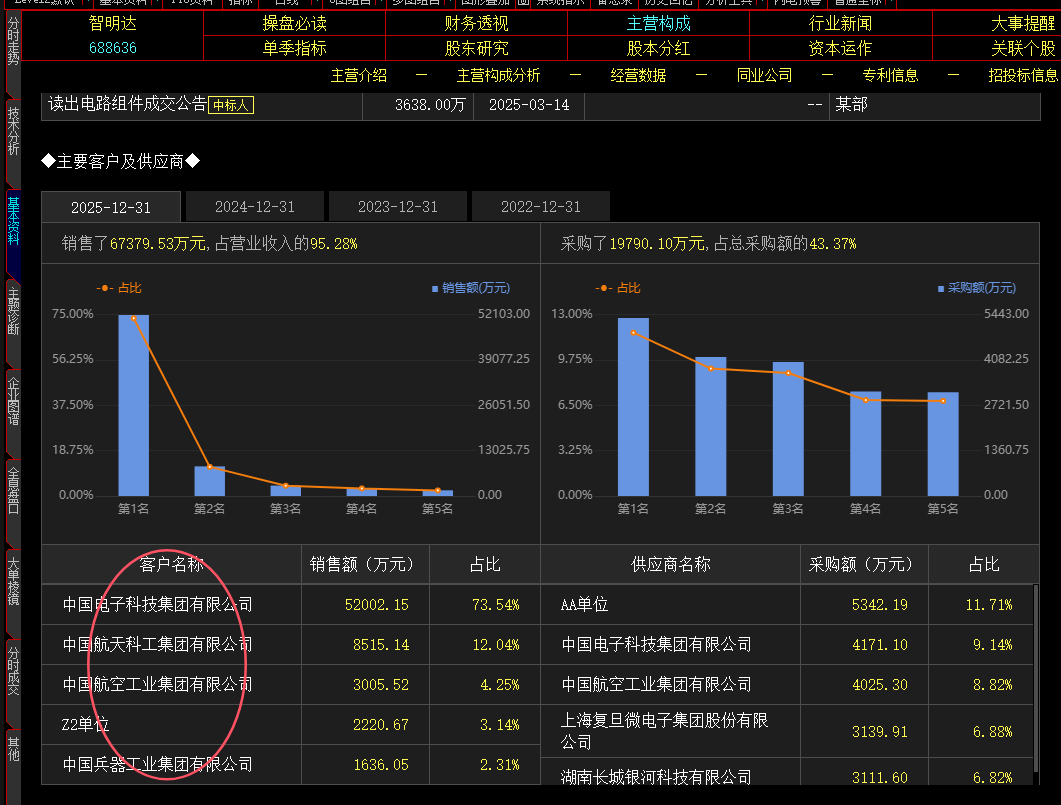This screenshot has height=805, width=1061.
Task: Open the 股东研究 section
Action: [x=476, y=49]
